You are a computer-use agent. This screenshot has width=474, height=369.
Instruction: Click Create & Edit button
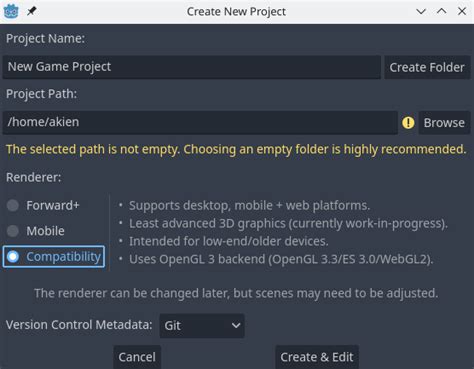(x=317, y=357)
